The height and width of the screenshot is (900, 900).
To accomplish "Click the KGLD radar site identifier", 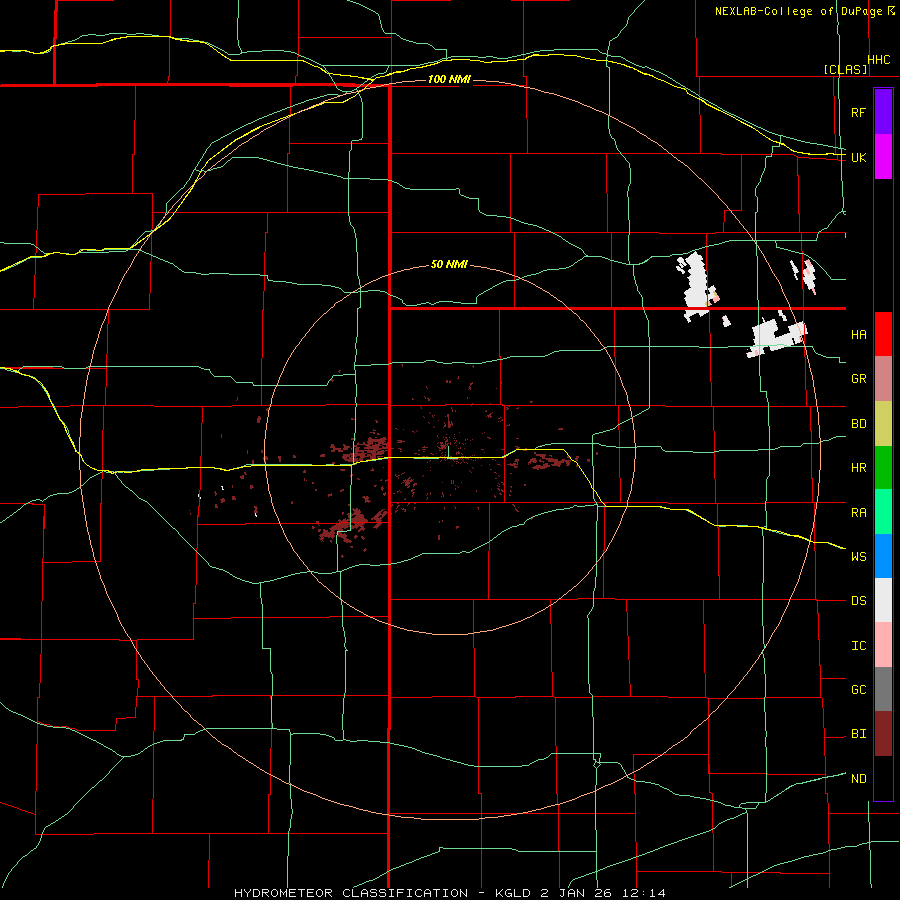I will click(514, 893).
